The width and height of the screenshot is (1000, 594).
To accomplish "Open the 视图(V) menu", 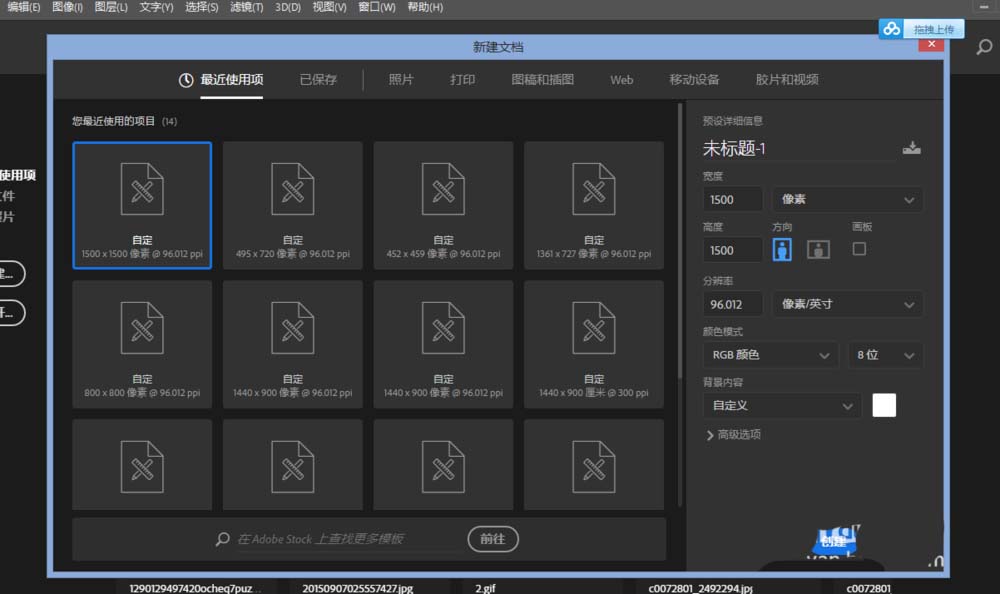I will pos(329,7).
